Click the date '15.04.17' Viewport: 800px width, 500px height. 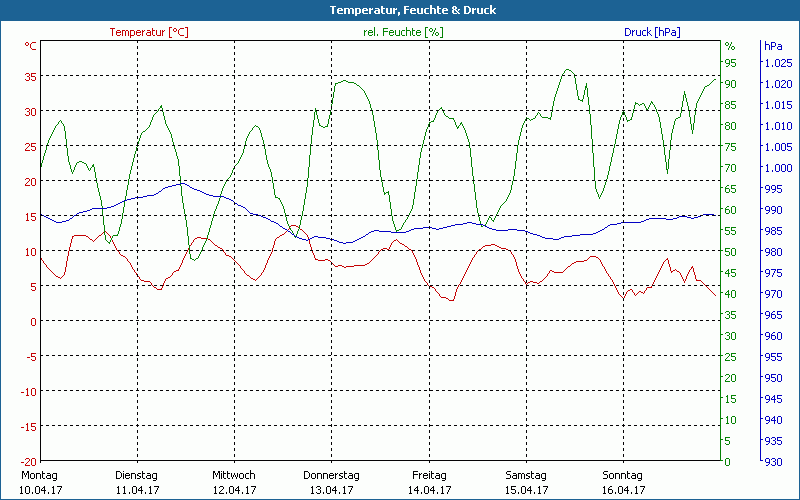click(527, 490)
